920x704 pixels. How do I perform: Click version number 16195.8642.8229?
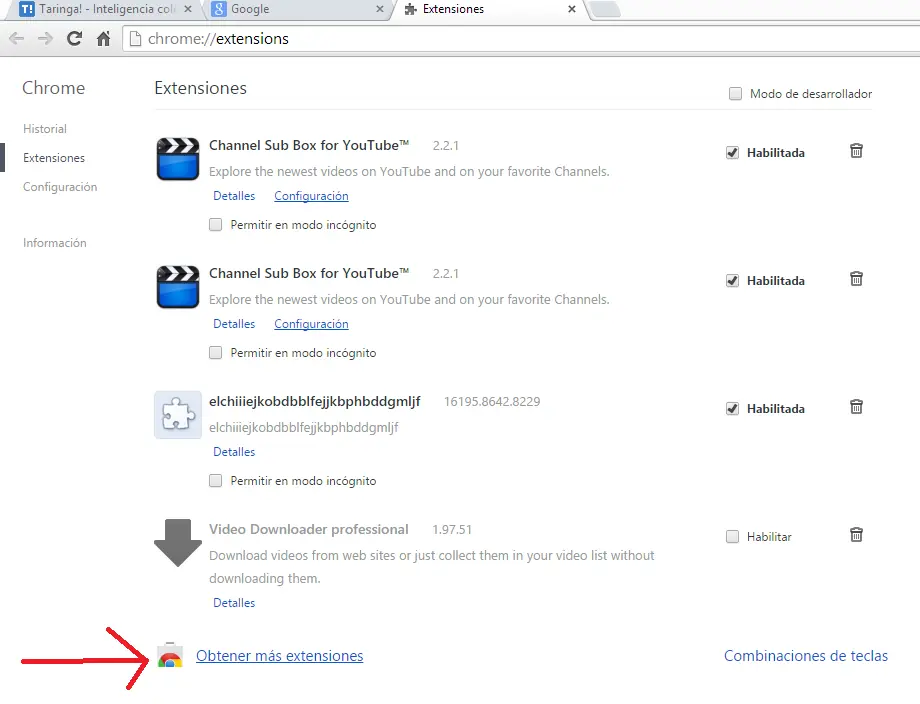click(x=492, y=402)
